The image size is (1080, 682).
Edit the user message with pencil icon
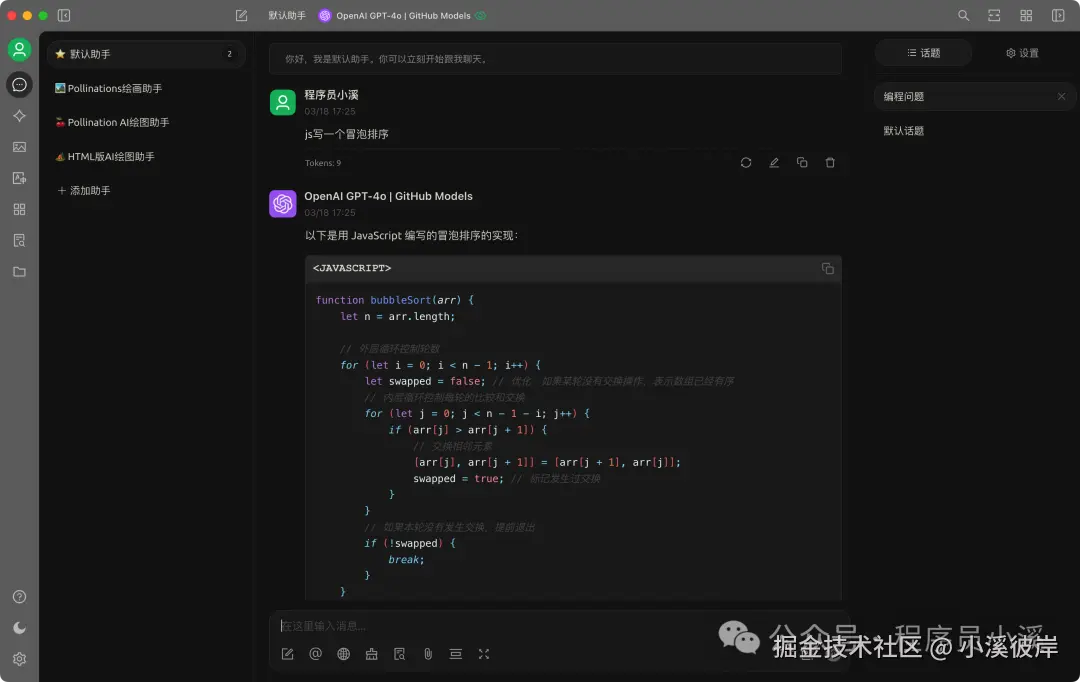point(774,163)
